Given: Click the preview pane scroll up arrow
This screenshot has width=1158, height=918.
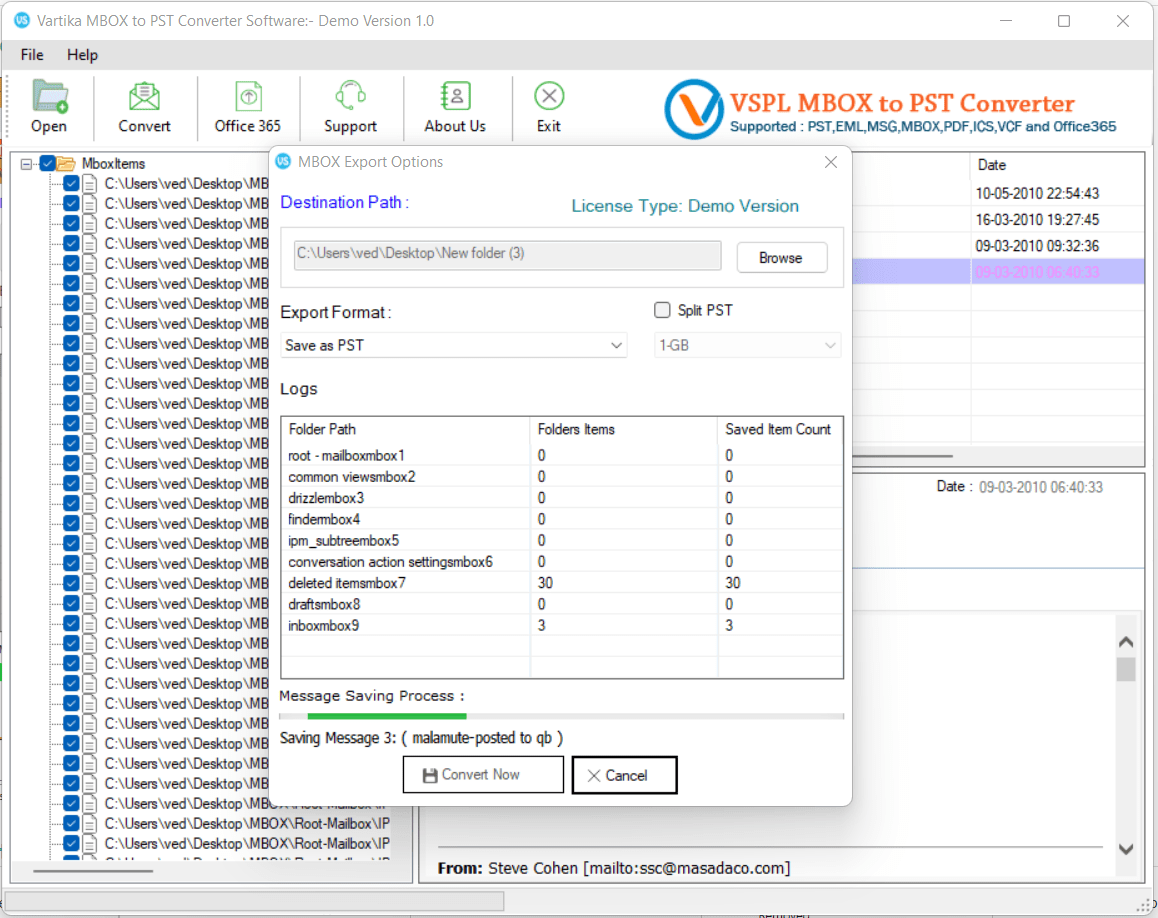Looking at the screenshot, I should click(x=1126, y=642).
